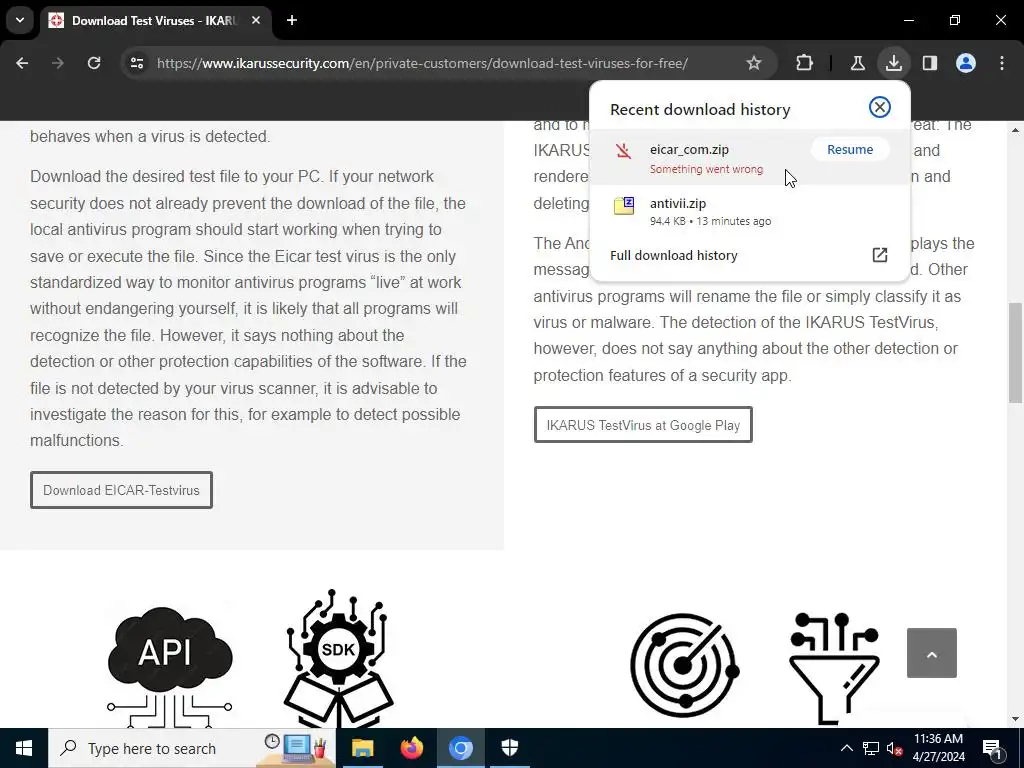Select the antivii.zip download entry

pos(749,212)
